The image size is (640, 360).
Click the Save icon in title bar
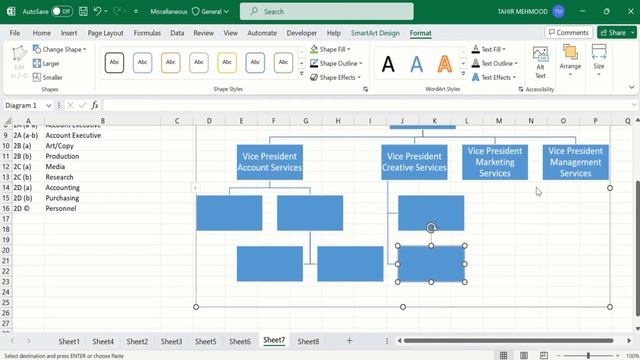(x=83, y=11)
